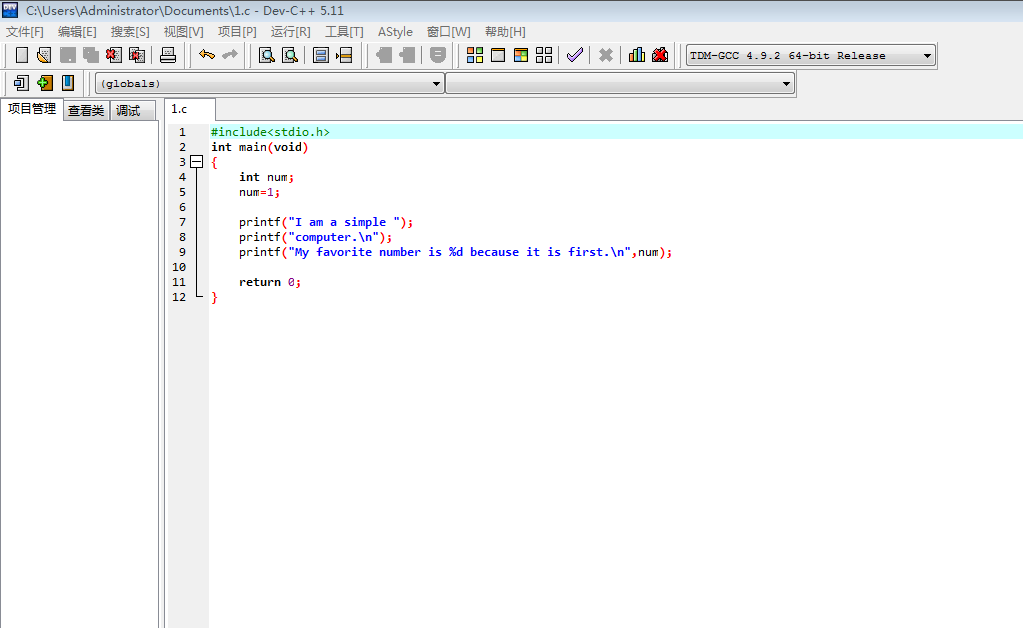Open the 文件[F] menu
This screenshot has width=1023, height=628.
(x=25, y=32)
